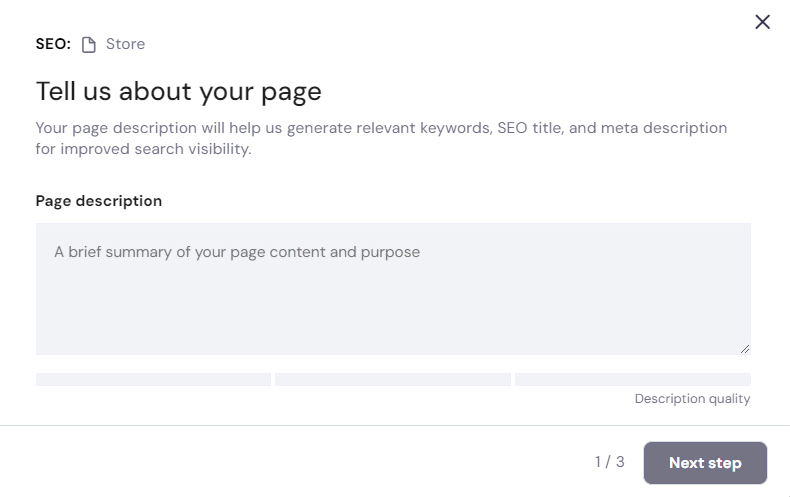The width and height of the screenshot is (790, 497).
Task: Click the 'Tell us about your page' heading
Action: 178,91
